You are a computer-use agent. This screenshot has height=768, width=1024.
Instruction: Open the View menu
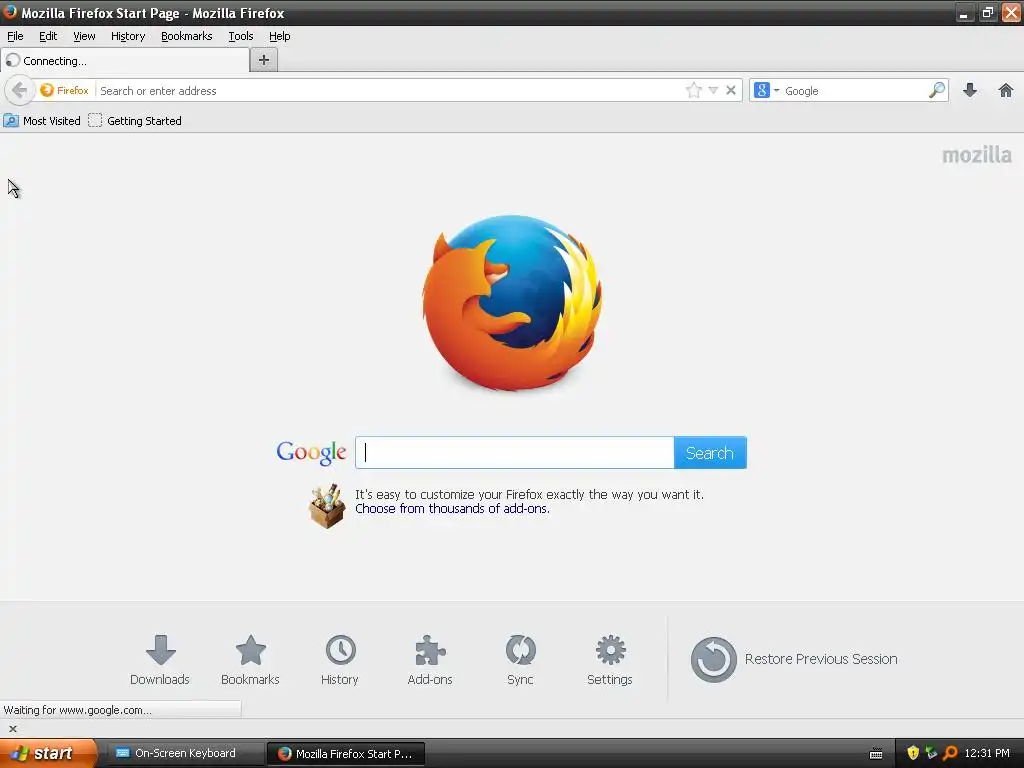[x=84, y=36]
